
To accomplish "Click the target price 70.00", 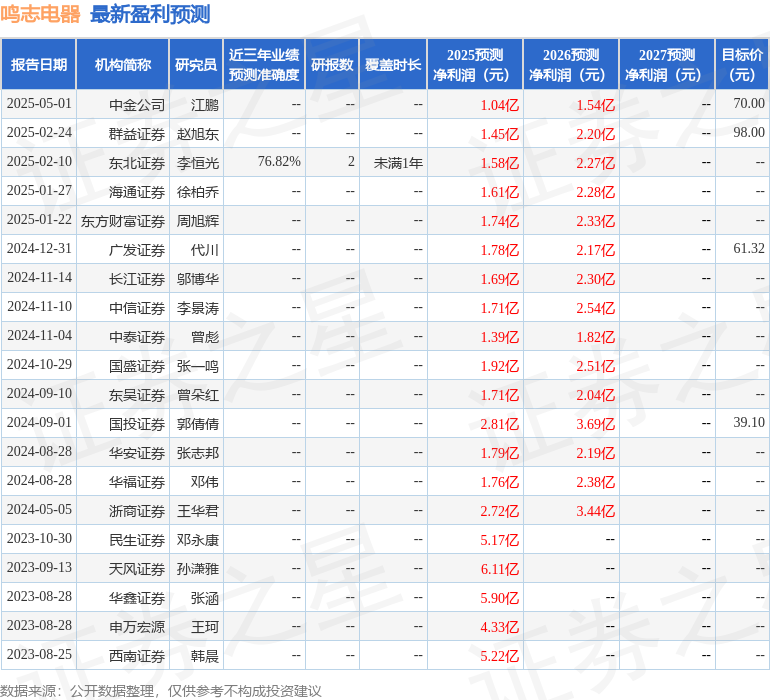I will point(749,103).
